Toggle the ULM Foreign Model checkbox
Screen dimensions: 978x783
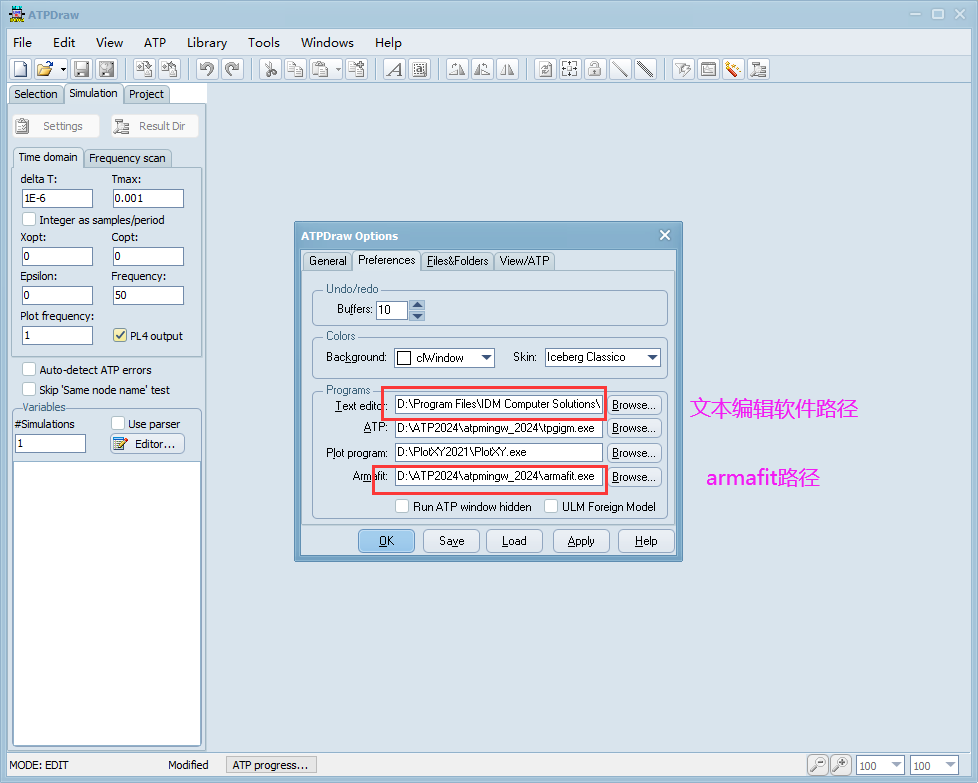[551, 507]
